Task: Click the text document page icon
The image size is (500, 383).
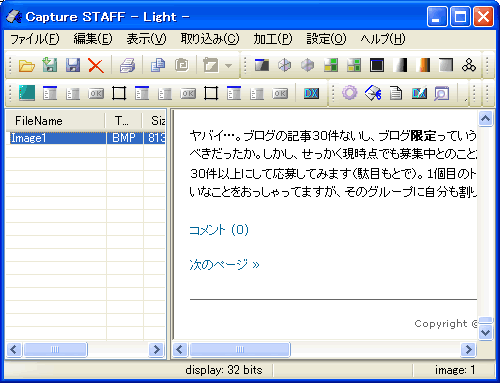Action: (396, 93)
